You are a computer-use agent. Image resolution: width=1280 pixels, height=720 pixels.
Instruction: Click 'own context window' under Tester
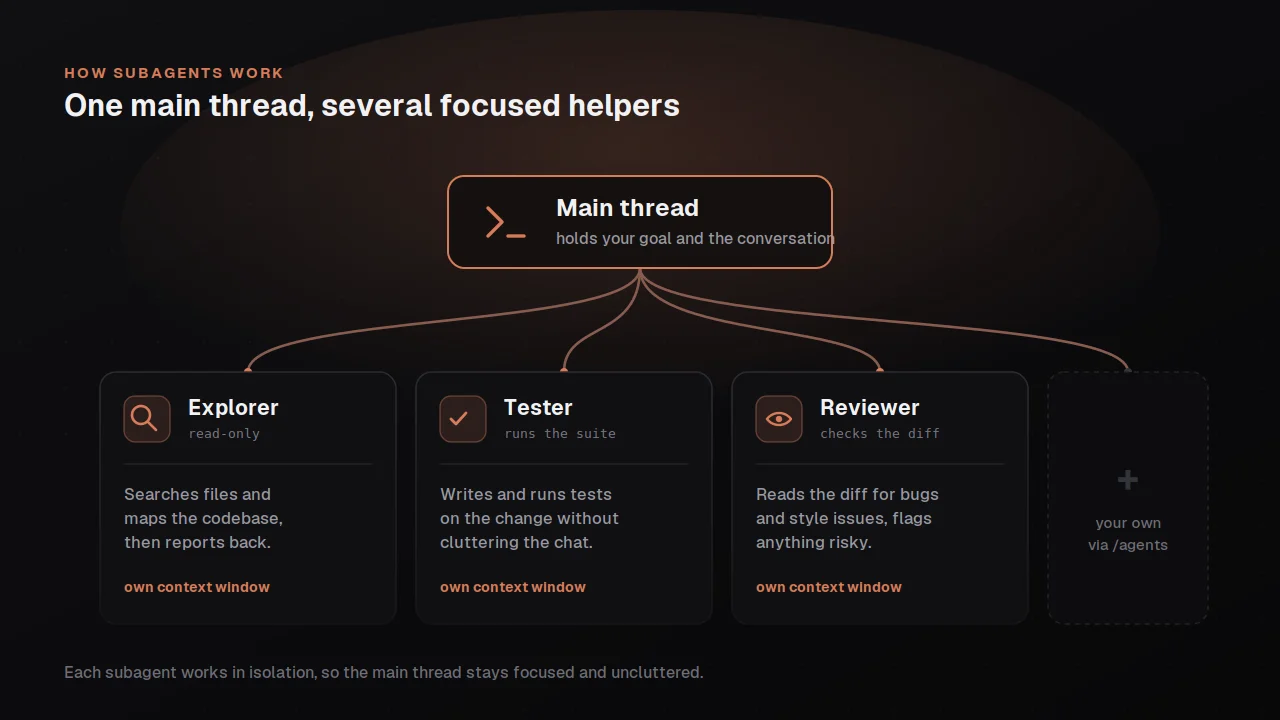[513, 587]
